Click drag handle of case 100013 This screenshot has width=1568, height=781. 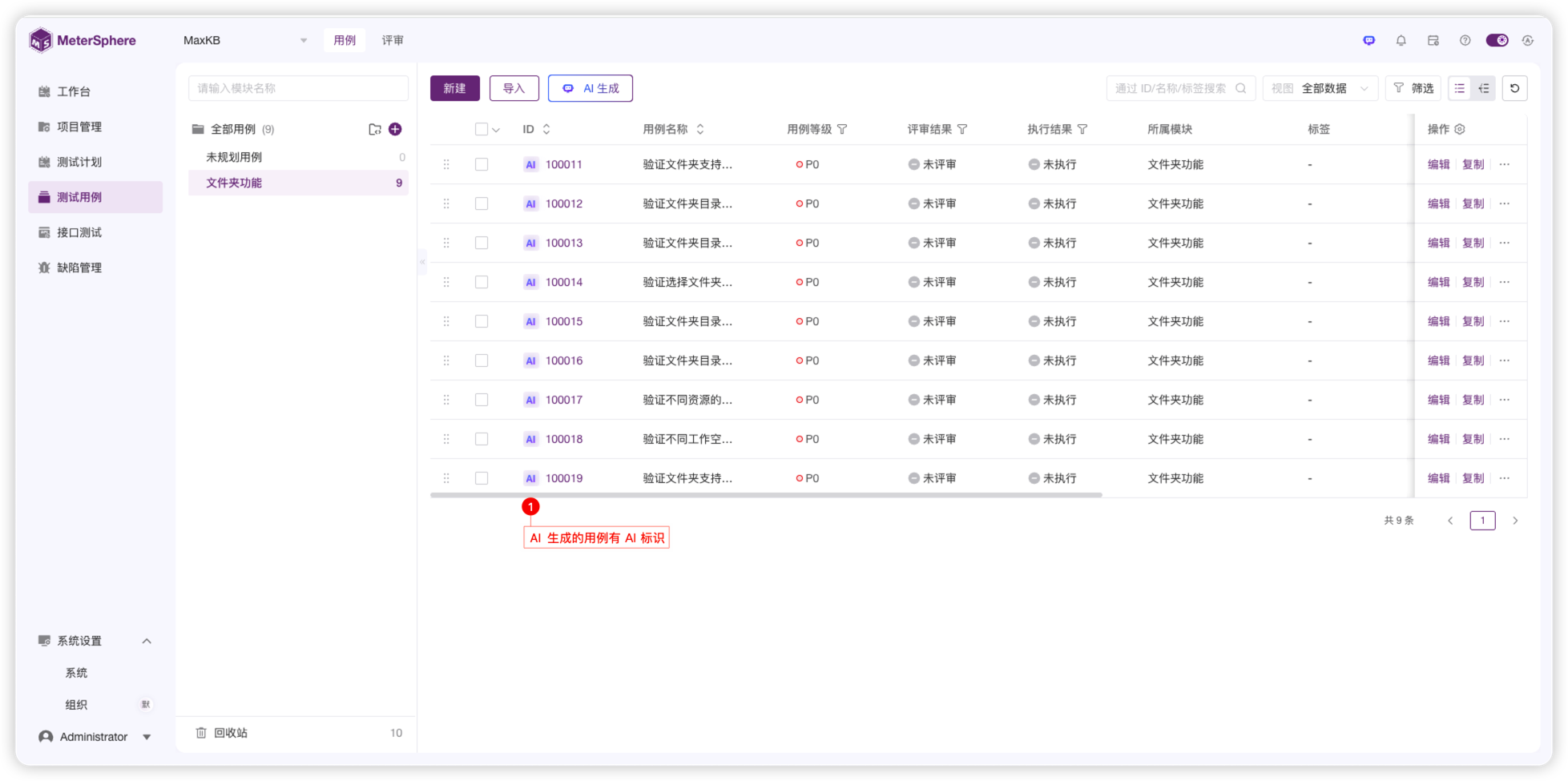tap(446, 243)
